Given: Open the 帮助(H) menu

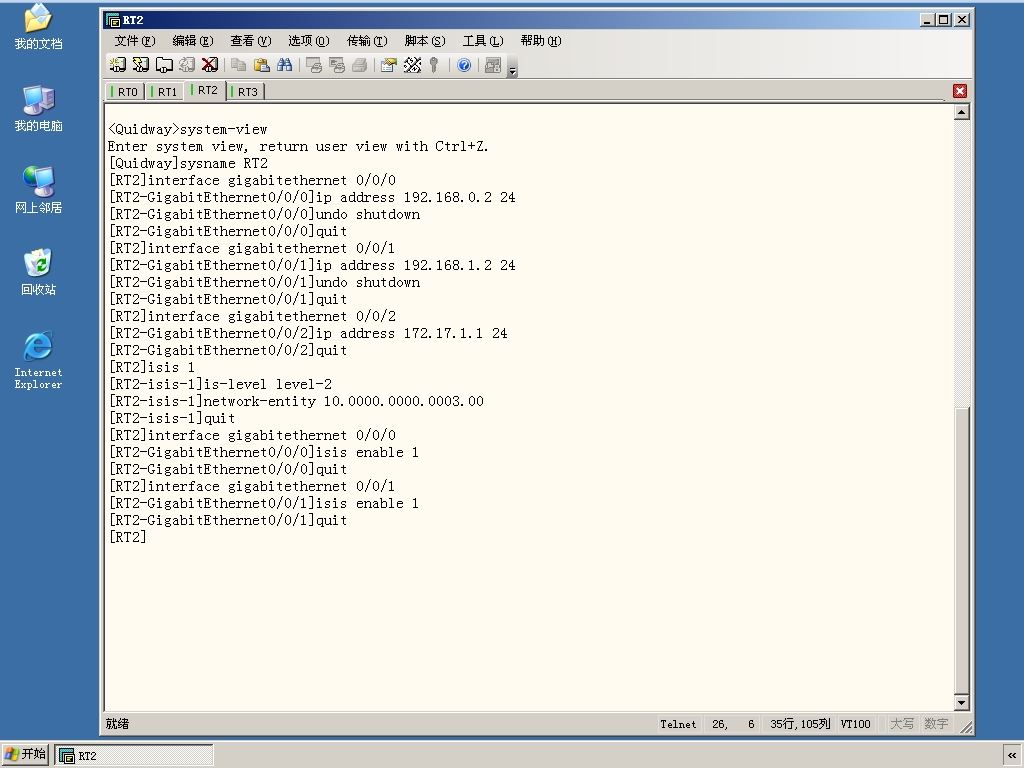Looking at the screenshot, I should 541,41.
